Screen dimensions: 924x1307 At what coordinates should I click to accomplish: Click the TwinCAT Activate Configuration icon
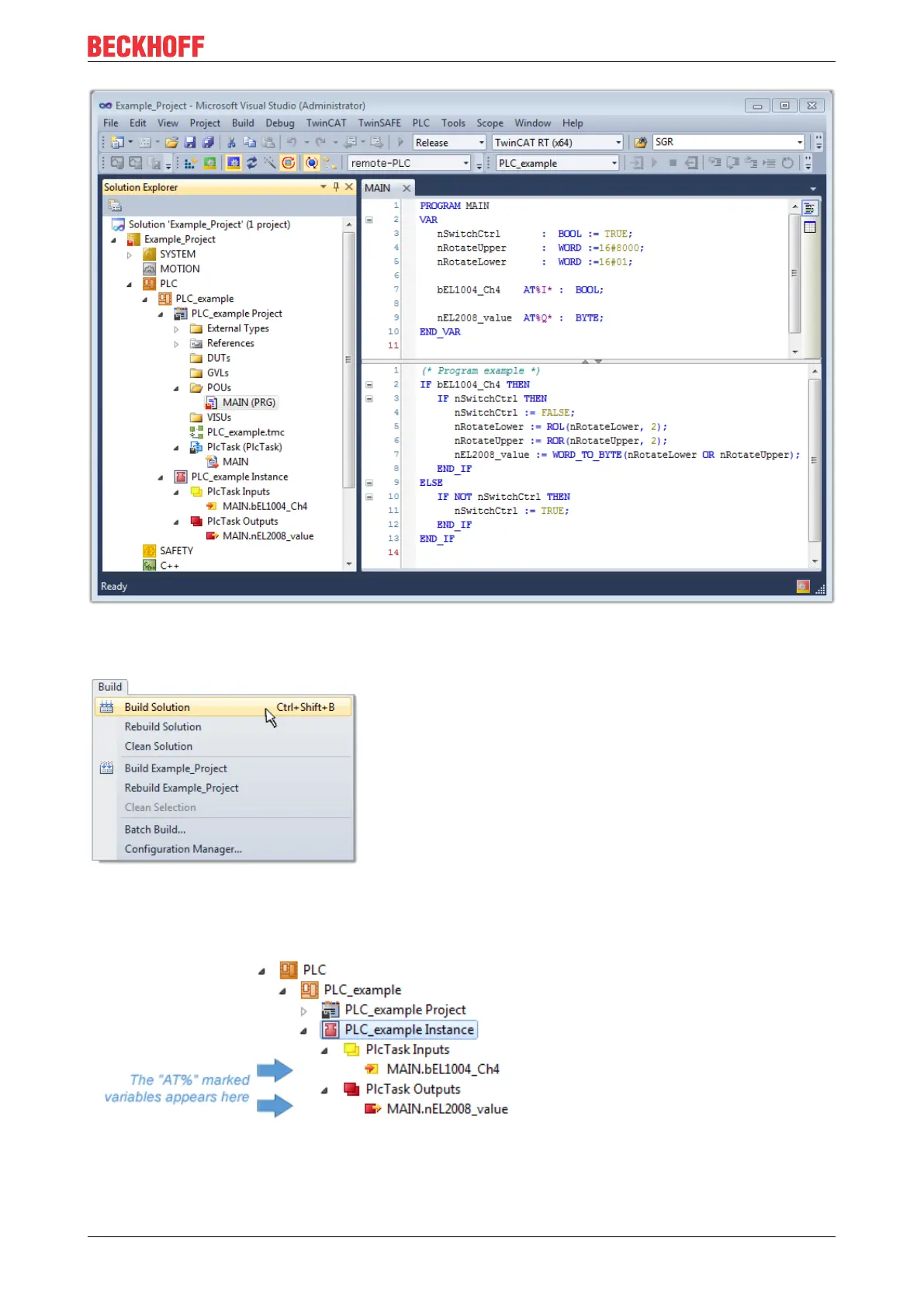click(189, 163)
